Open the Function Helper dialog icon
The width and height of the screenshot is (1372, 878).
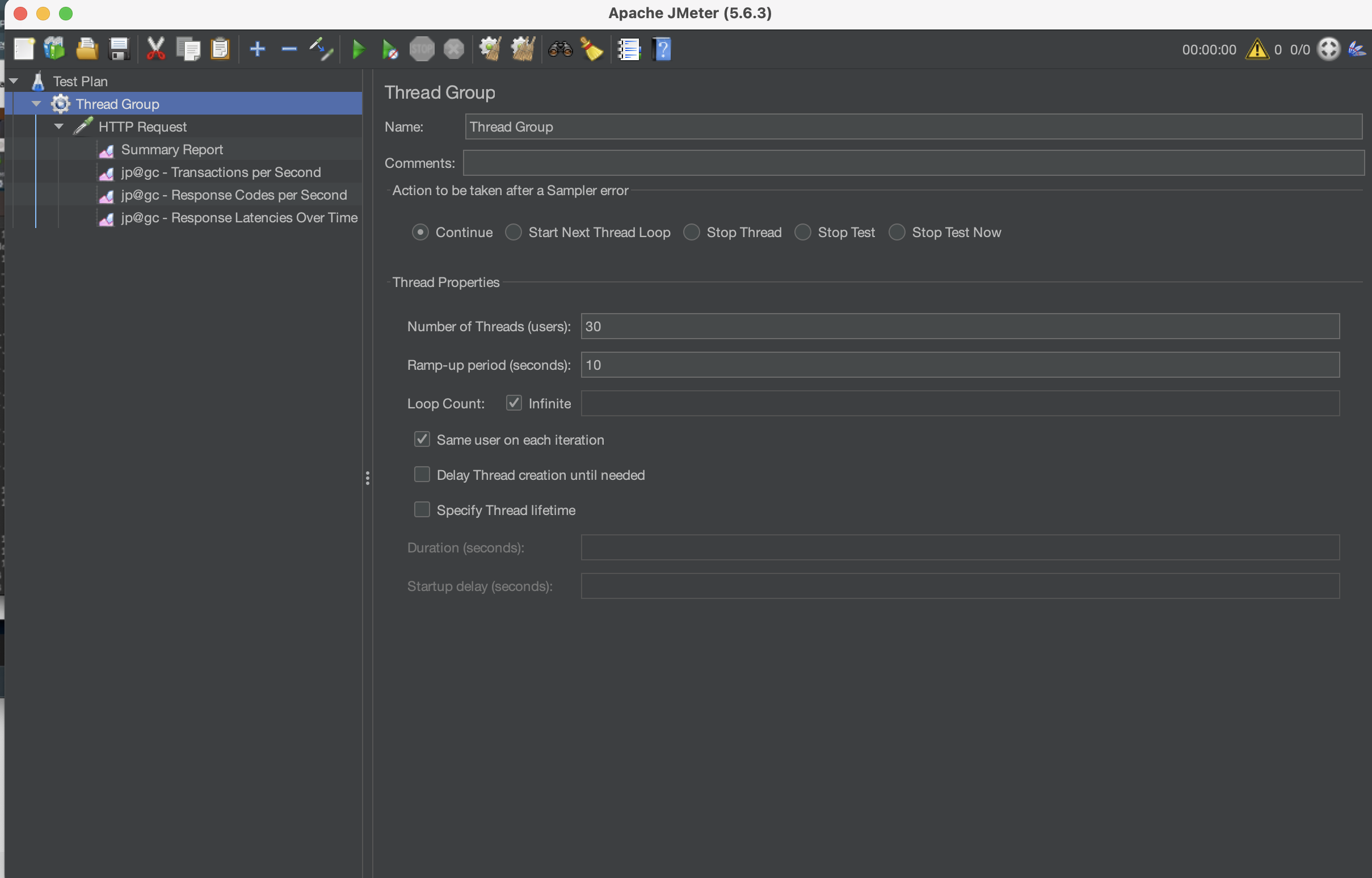click(x=630, y=49)
